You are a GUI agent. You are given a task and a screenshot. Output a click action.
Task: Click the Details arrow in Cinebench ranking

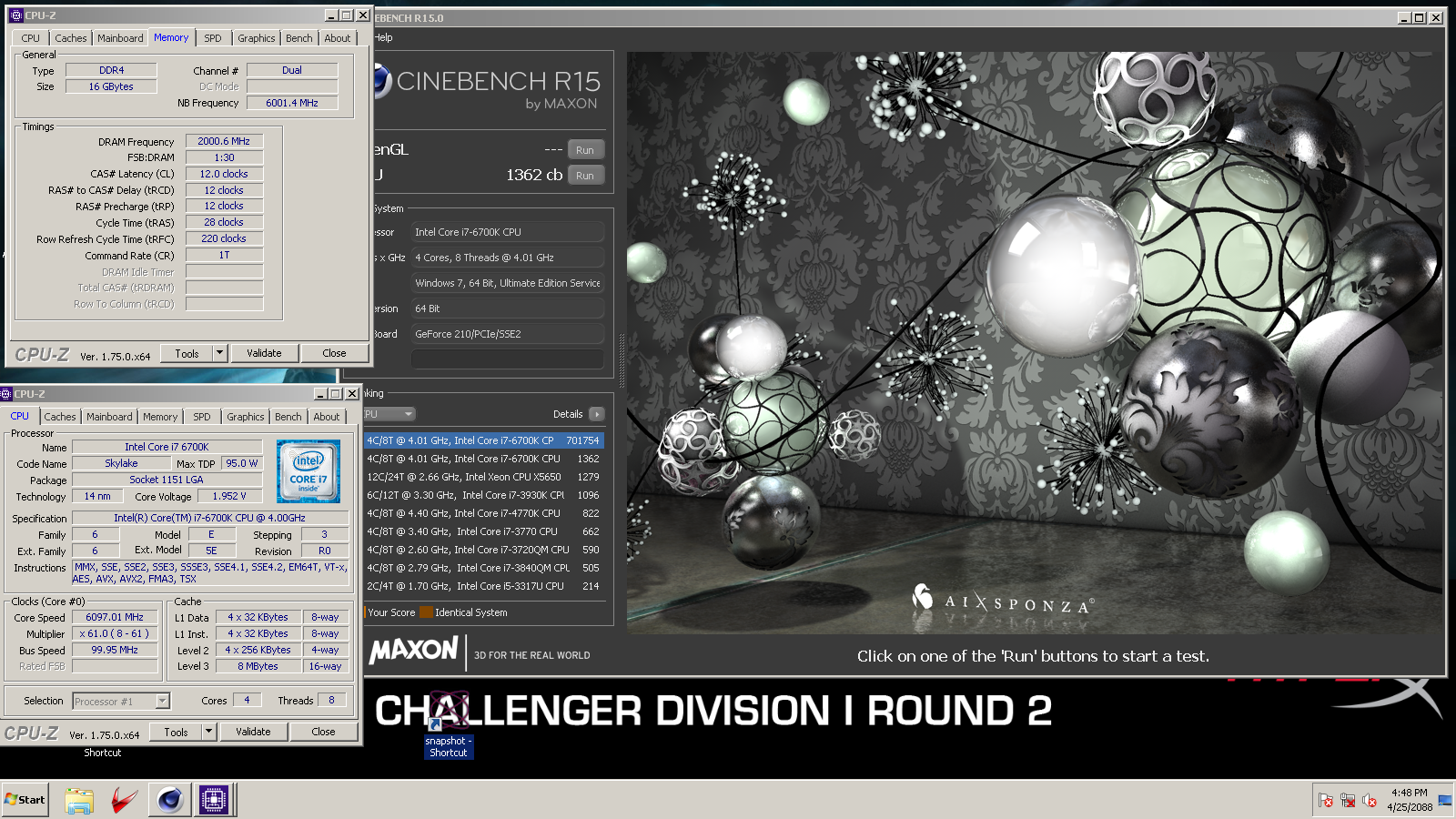point(597,414)
